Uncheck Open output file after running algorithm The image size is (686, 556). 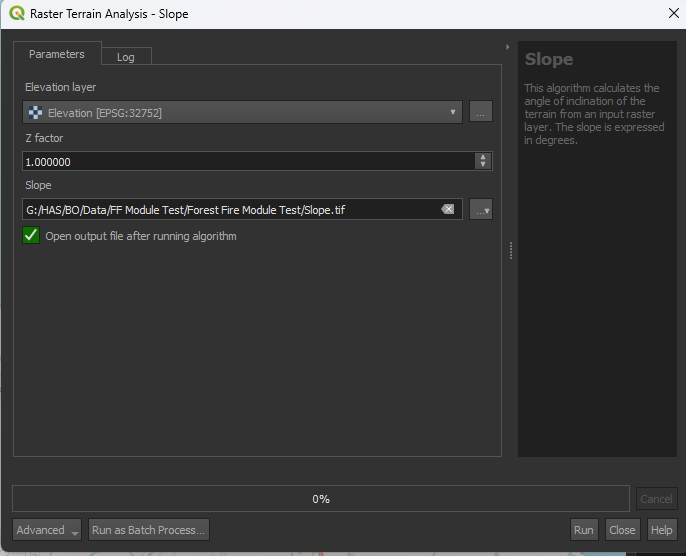coord(32,236)
